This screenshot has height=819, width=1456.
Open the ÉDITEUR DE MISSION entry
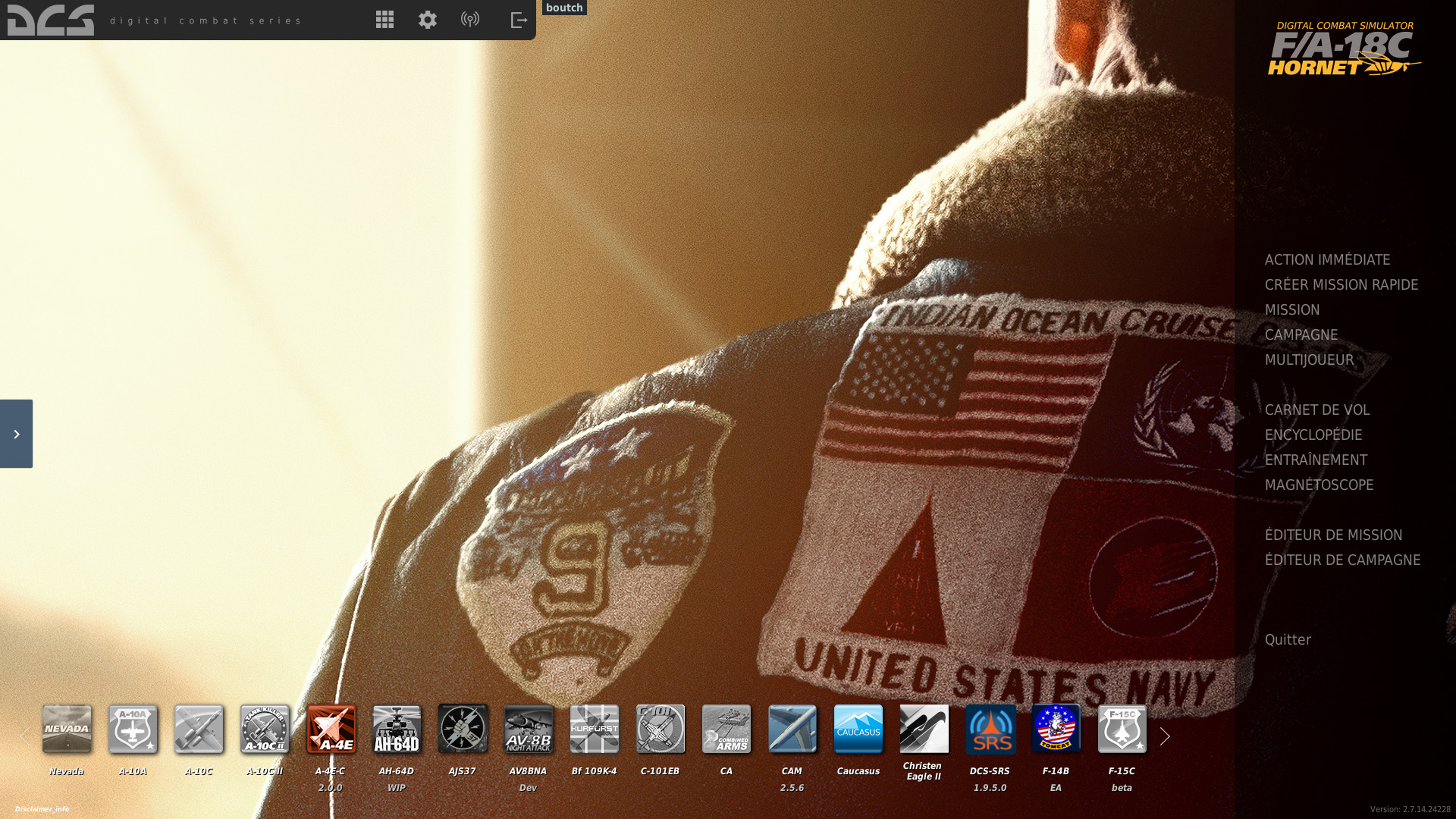coord(1333,535)
